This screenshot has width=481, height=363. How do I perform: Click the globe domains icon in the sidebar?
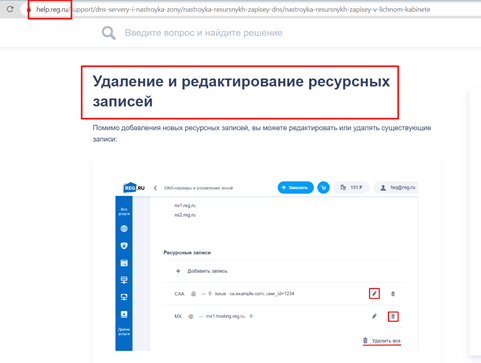tap(124, 229)
